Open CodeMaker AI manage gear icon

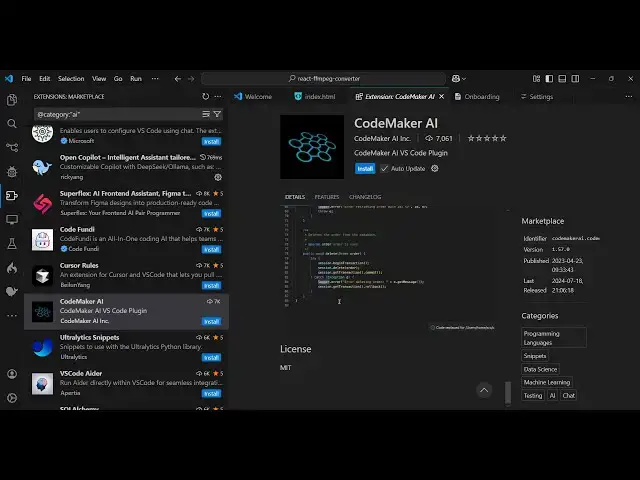click(435, 168)
